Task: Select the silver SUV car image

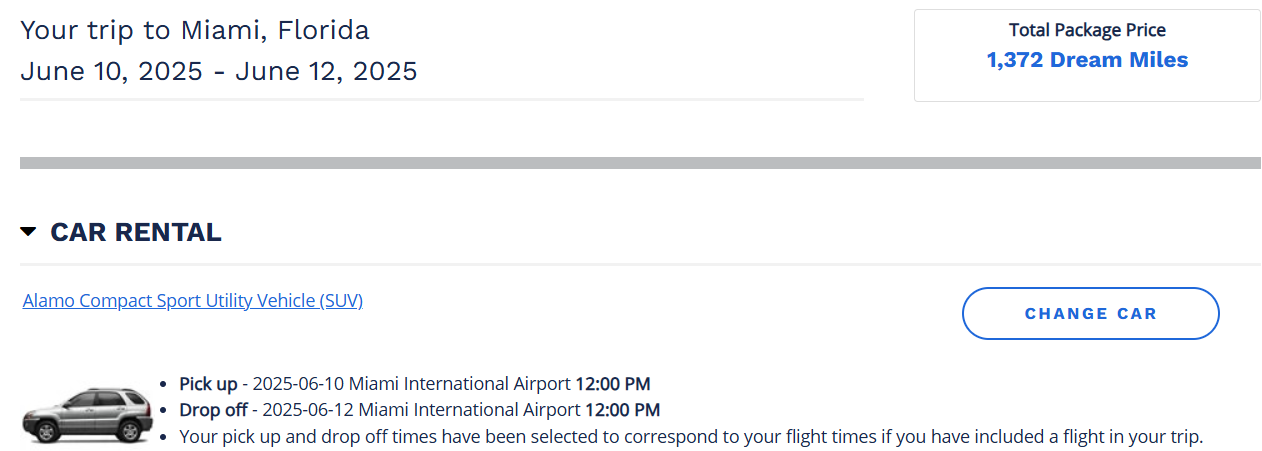Action: (x=86, y=415)
